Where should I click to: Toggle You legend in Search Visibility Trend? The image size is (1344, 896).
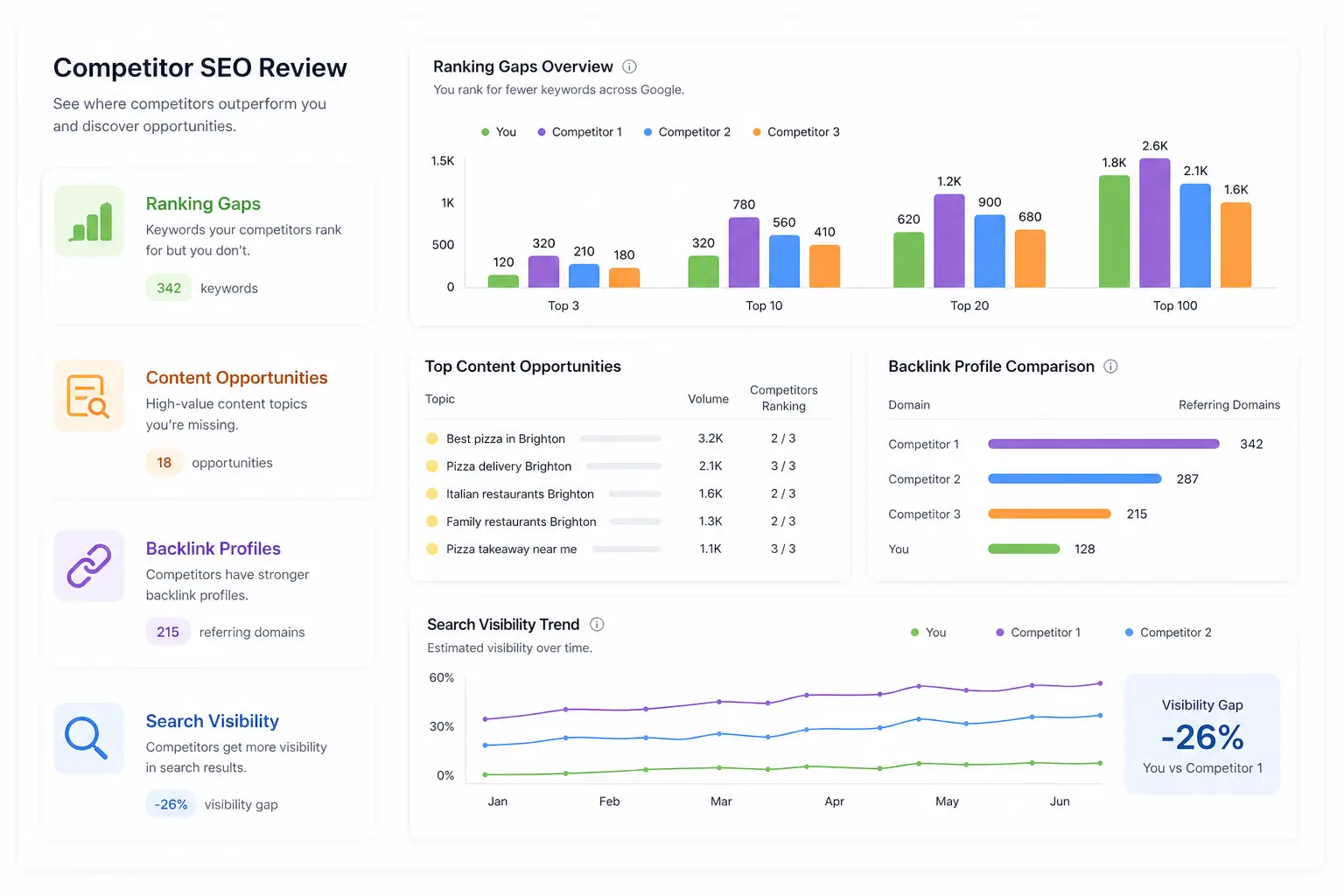tap(928, 633)
